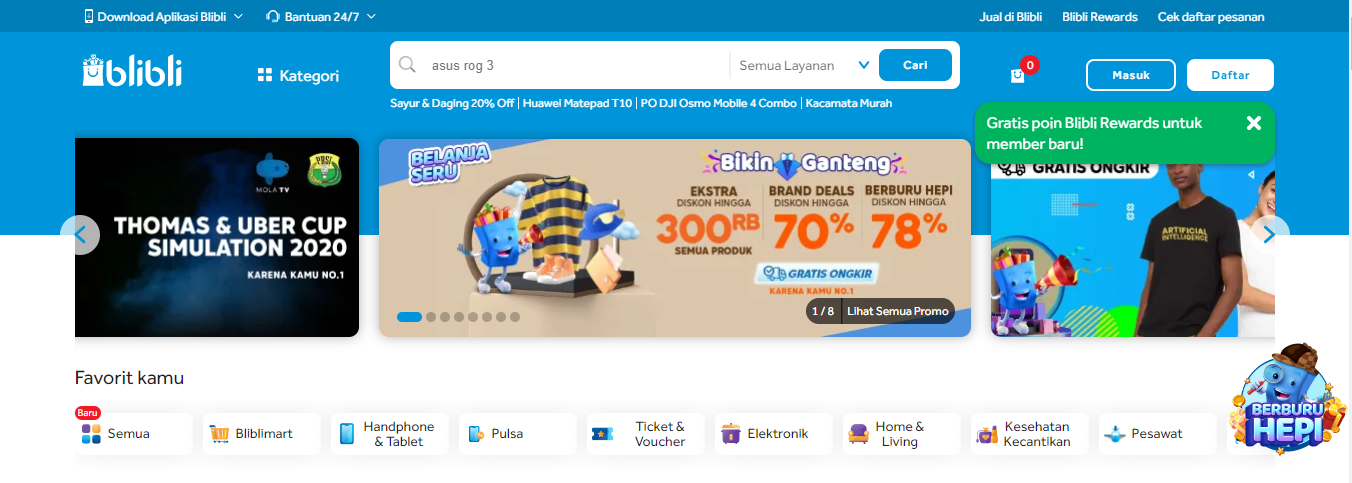
Task: Open the shopping cart icon
Action: [1018, 75]
